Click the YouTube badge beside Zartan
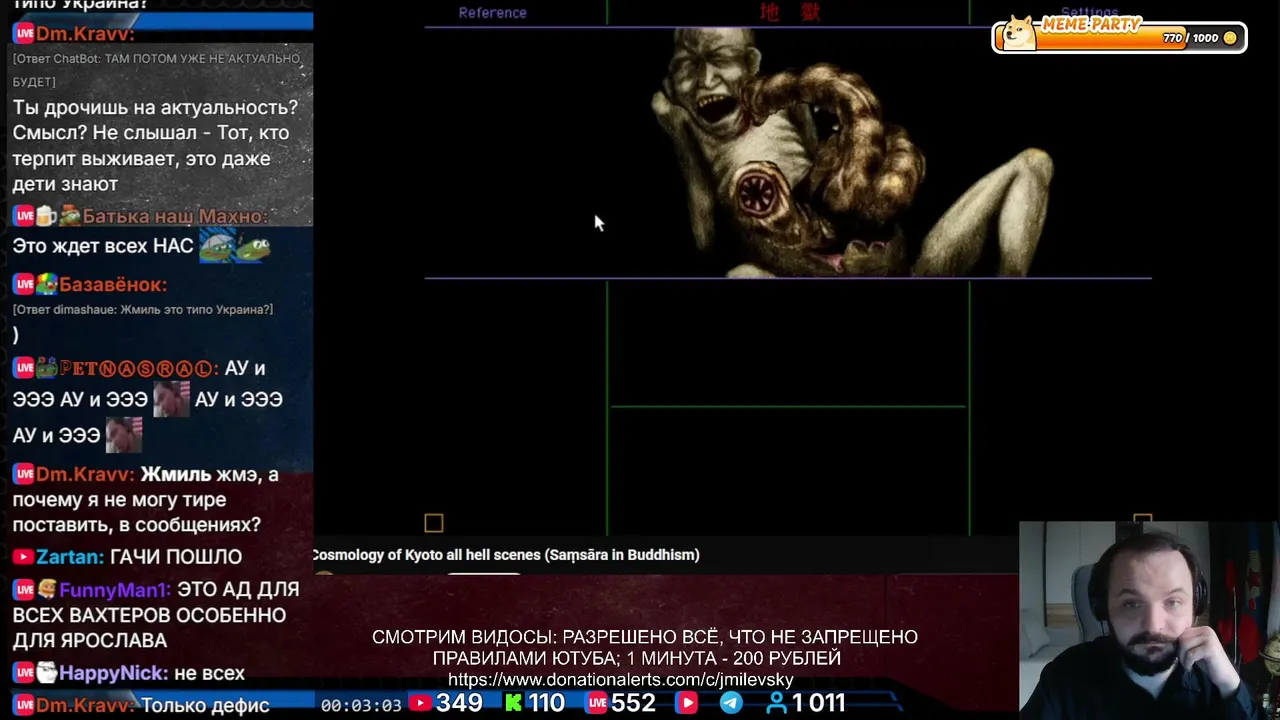 (23, 557)
